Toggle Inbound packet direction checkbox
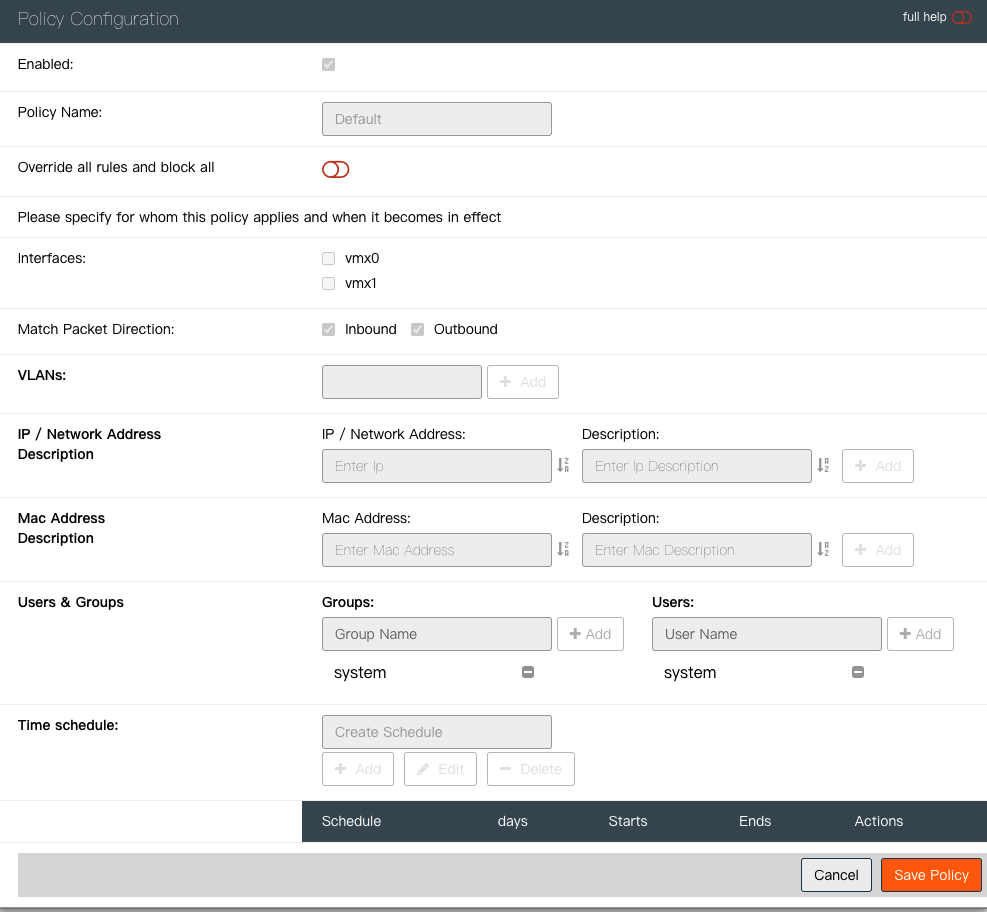The height and width of the screenshot is (912, 987). point(328,329)
